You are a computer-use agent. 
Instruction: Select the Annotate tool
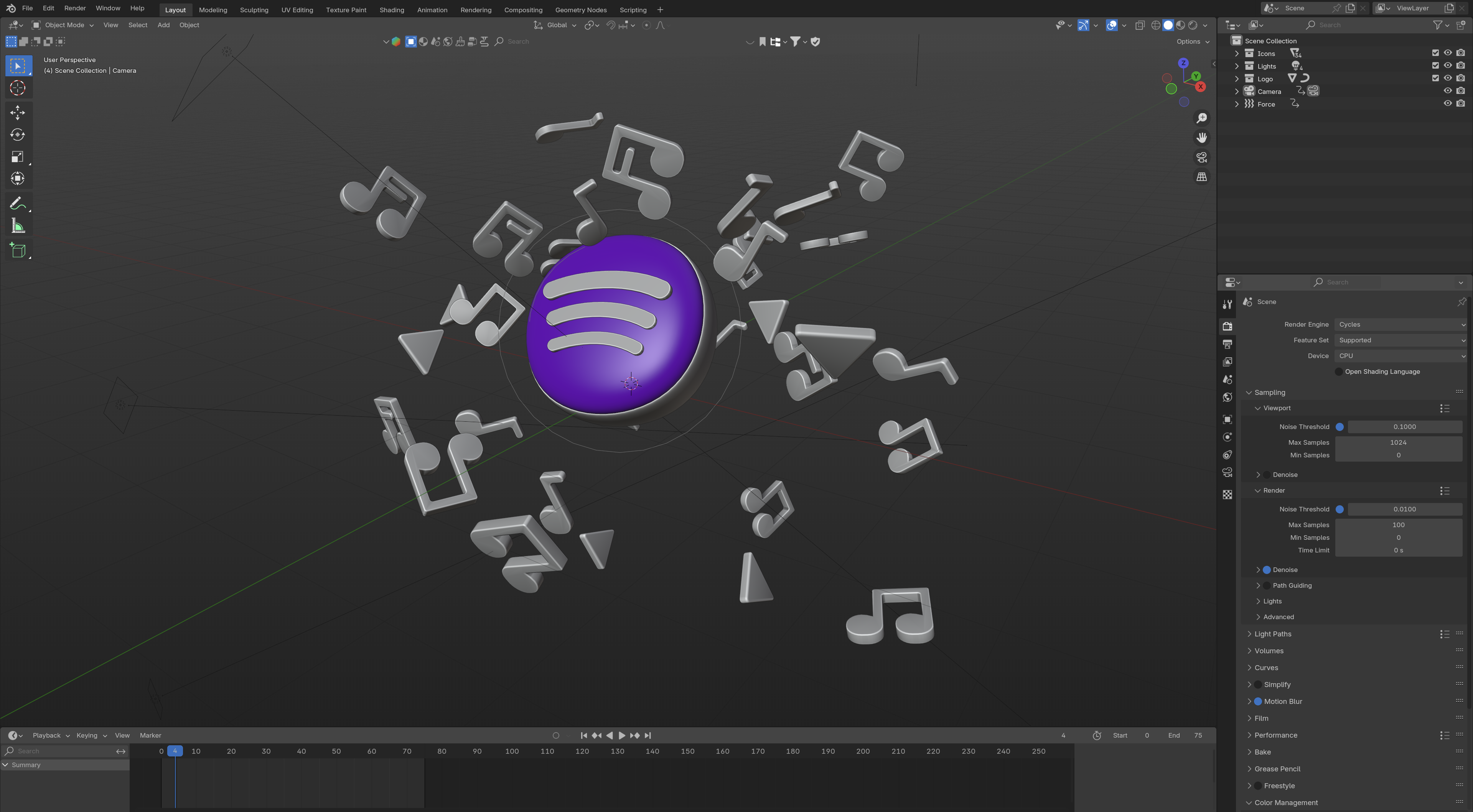coord(18,204)
